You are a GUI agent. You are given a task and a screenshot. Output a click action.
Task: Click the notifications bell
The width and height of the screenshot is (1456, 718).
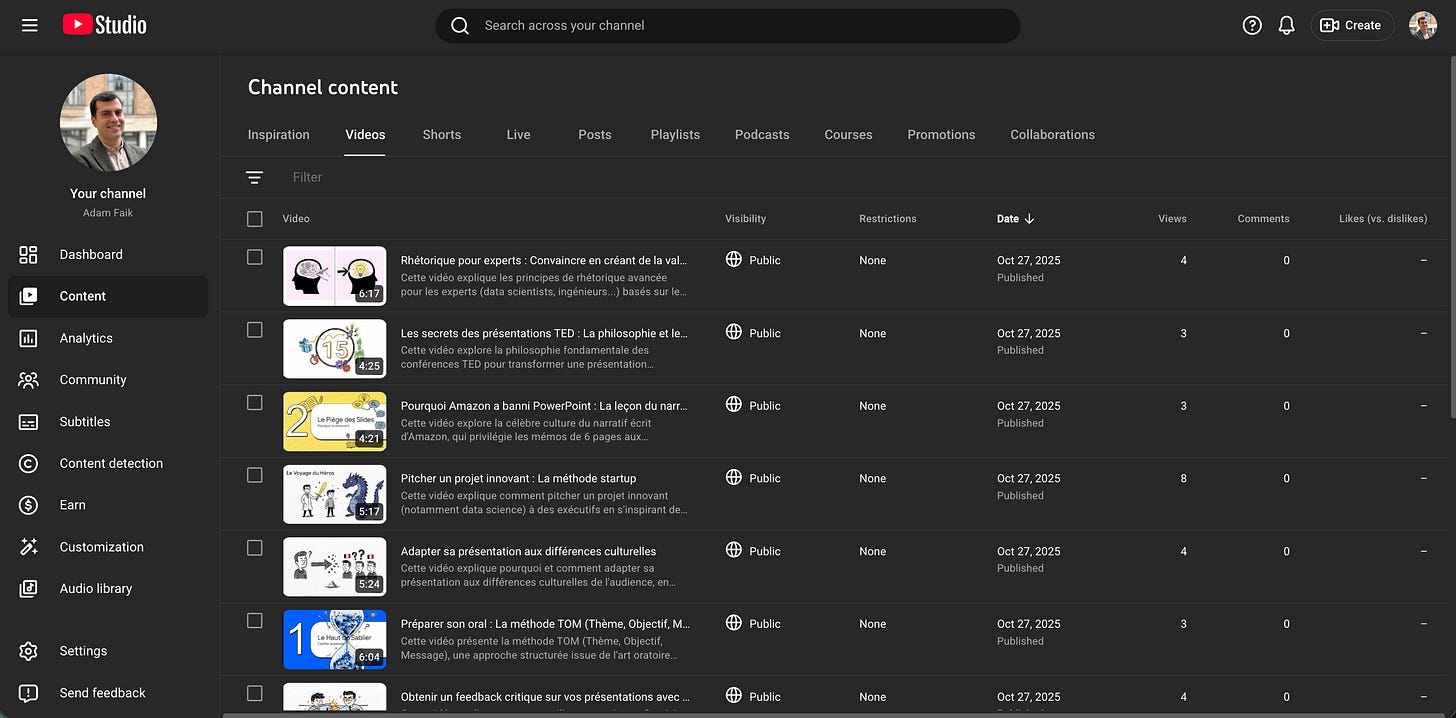1287,25
